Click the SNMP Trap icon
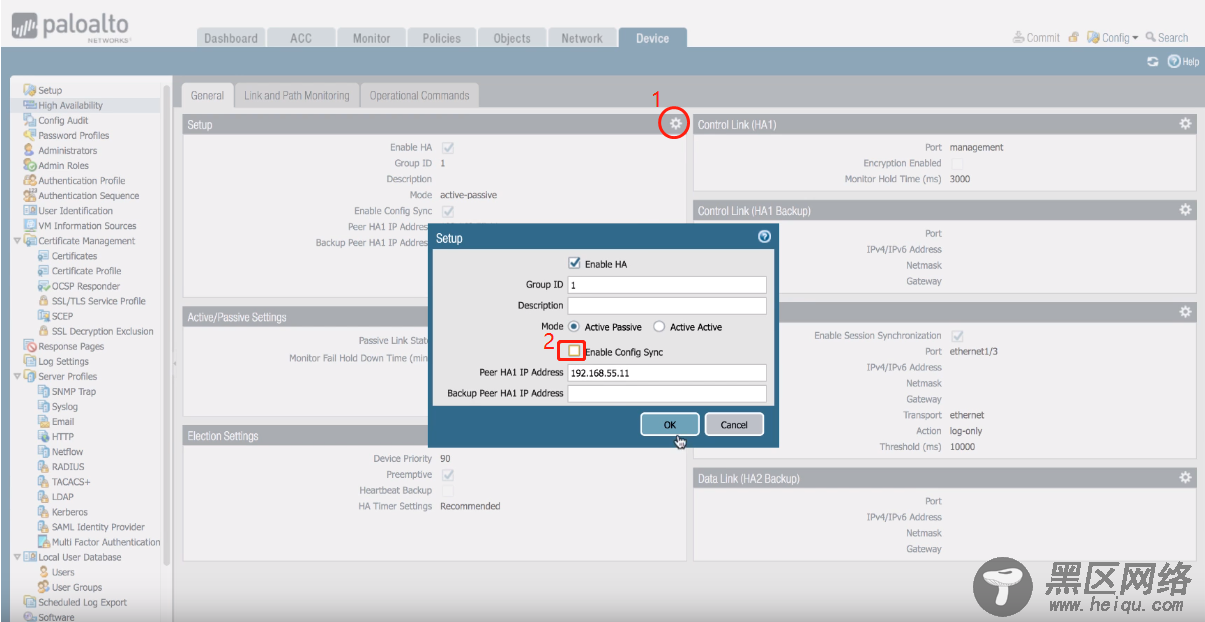 [x=43, y=391]
